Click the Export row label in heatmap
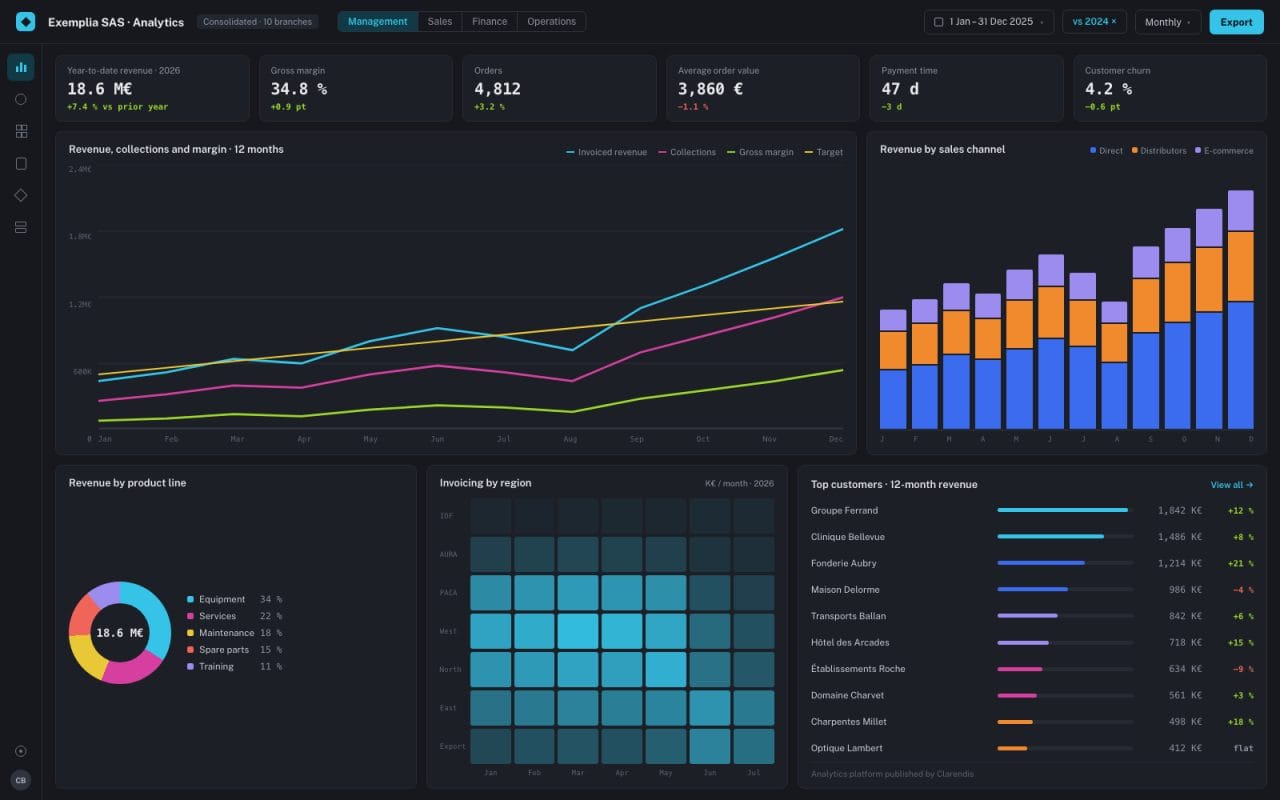1280x800 pixels. (x=453, y=746)
